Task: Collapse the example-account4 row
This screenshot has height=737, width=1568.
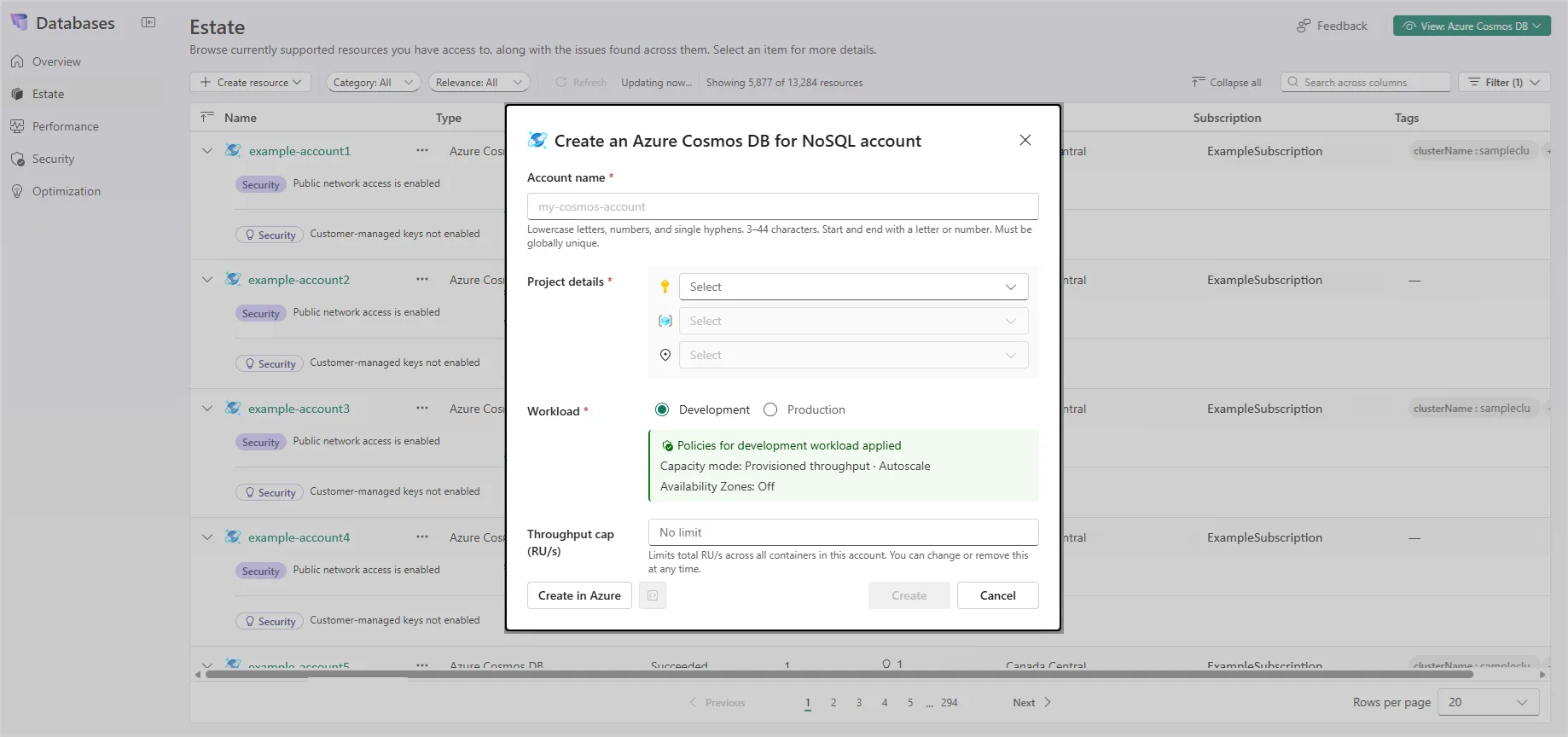Action: [x=207, y=537]
